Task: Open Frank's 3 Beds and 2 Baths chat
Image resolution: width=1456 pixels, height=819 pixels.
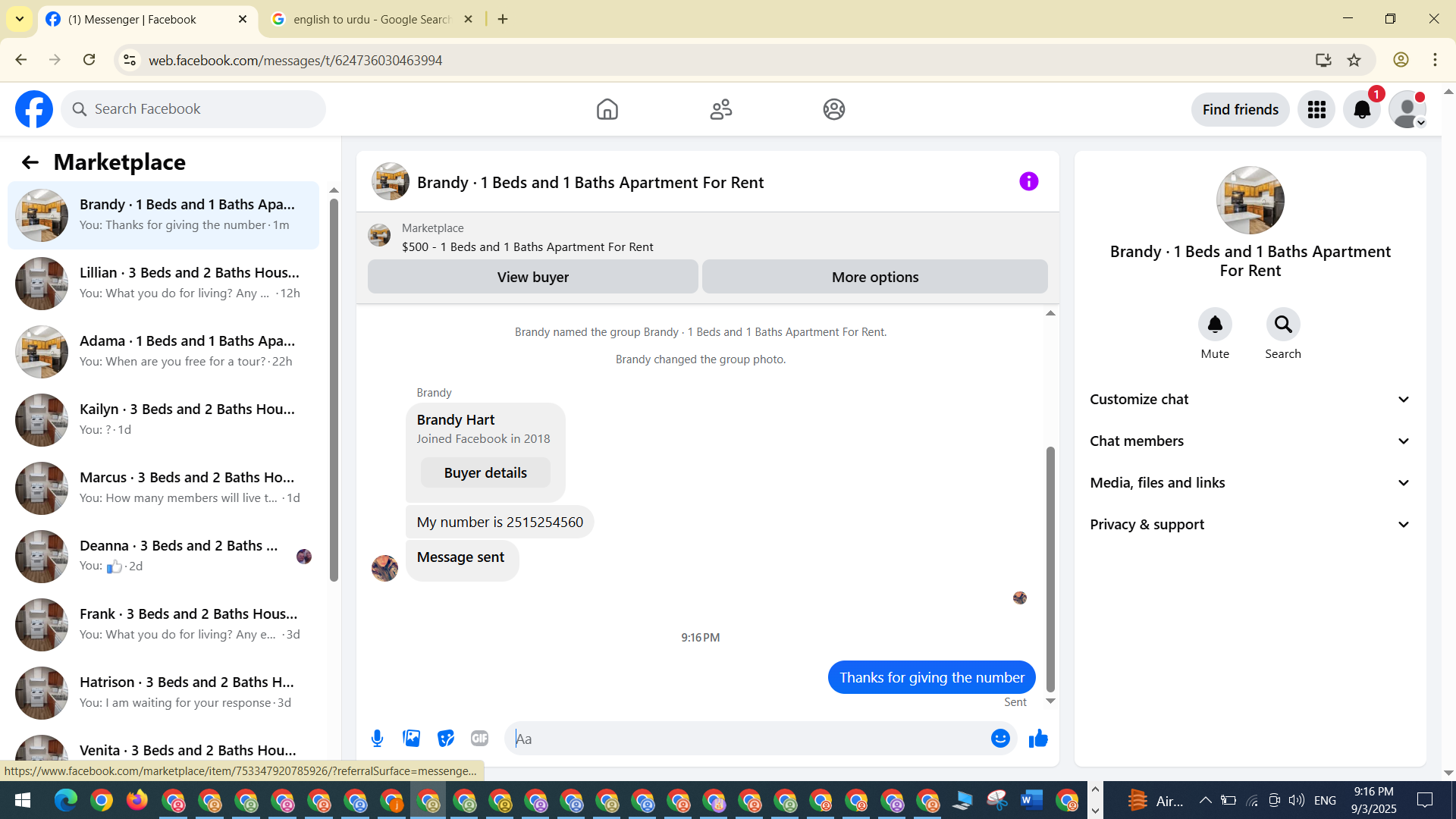Action: coord(163,624)
